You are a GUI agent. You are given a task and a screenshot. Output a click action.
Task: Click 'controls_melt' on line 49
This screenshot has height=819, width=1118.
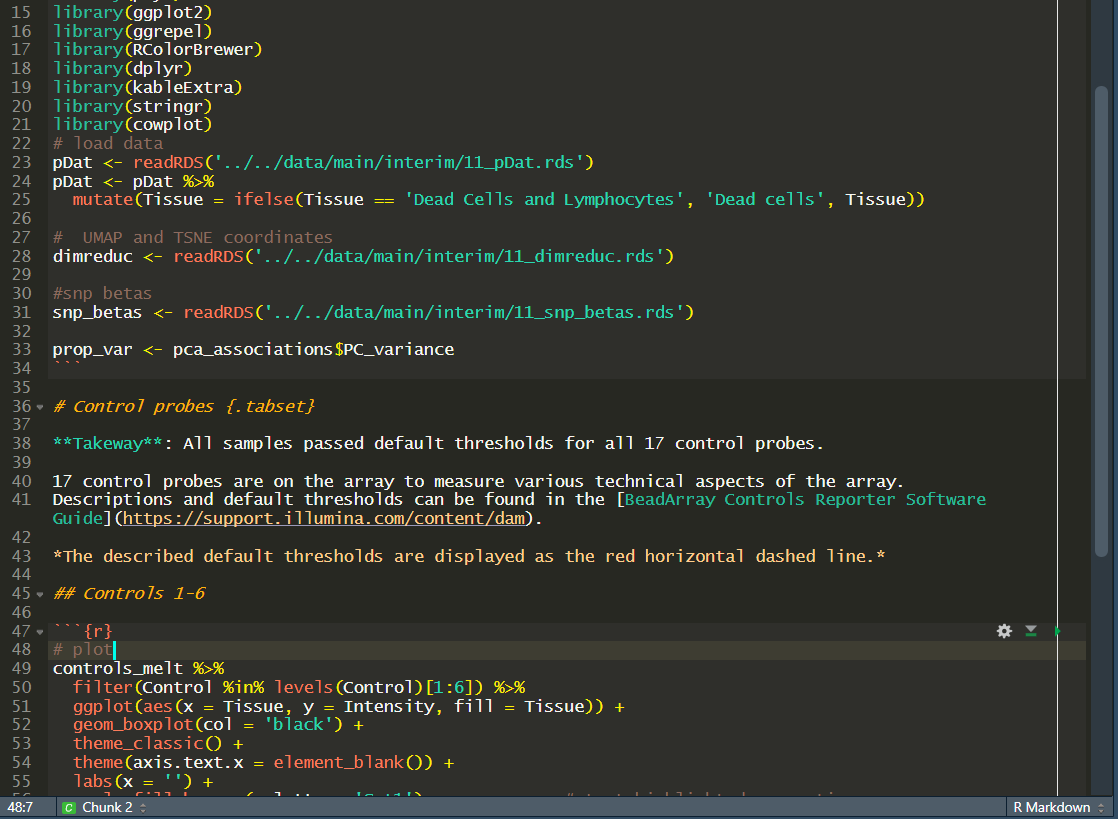tap(118, 669)
